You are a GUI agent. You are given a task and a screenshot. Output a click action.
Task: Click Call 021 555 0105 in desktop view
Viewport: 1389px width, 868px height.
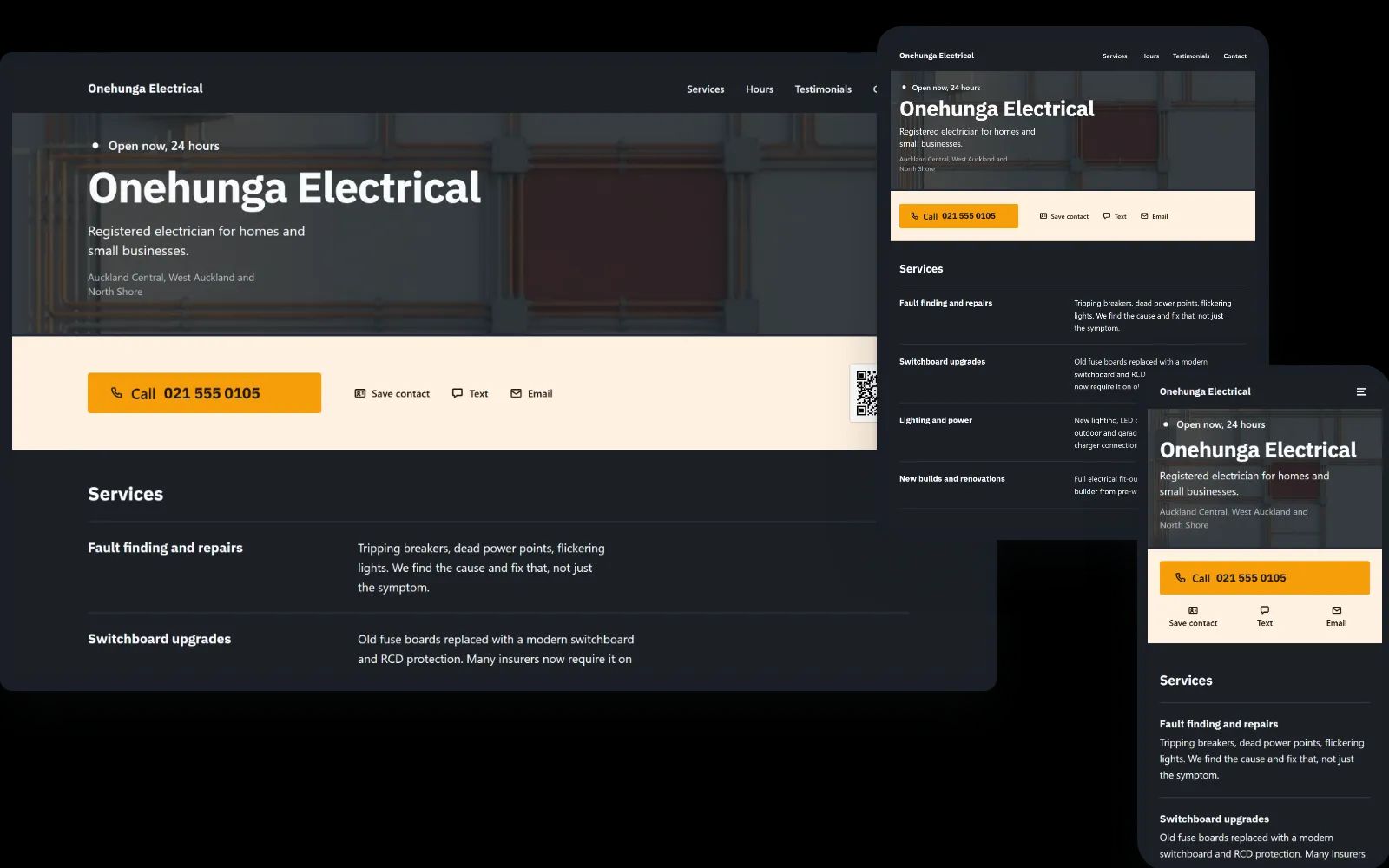(204, 393)
